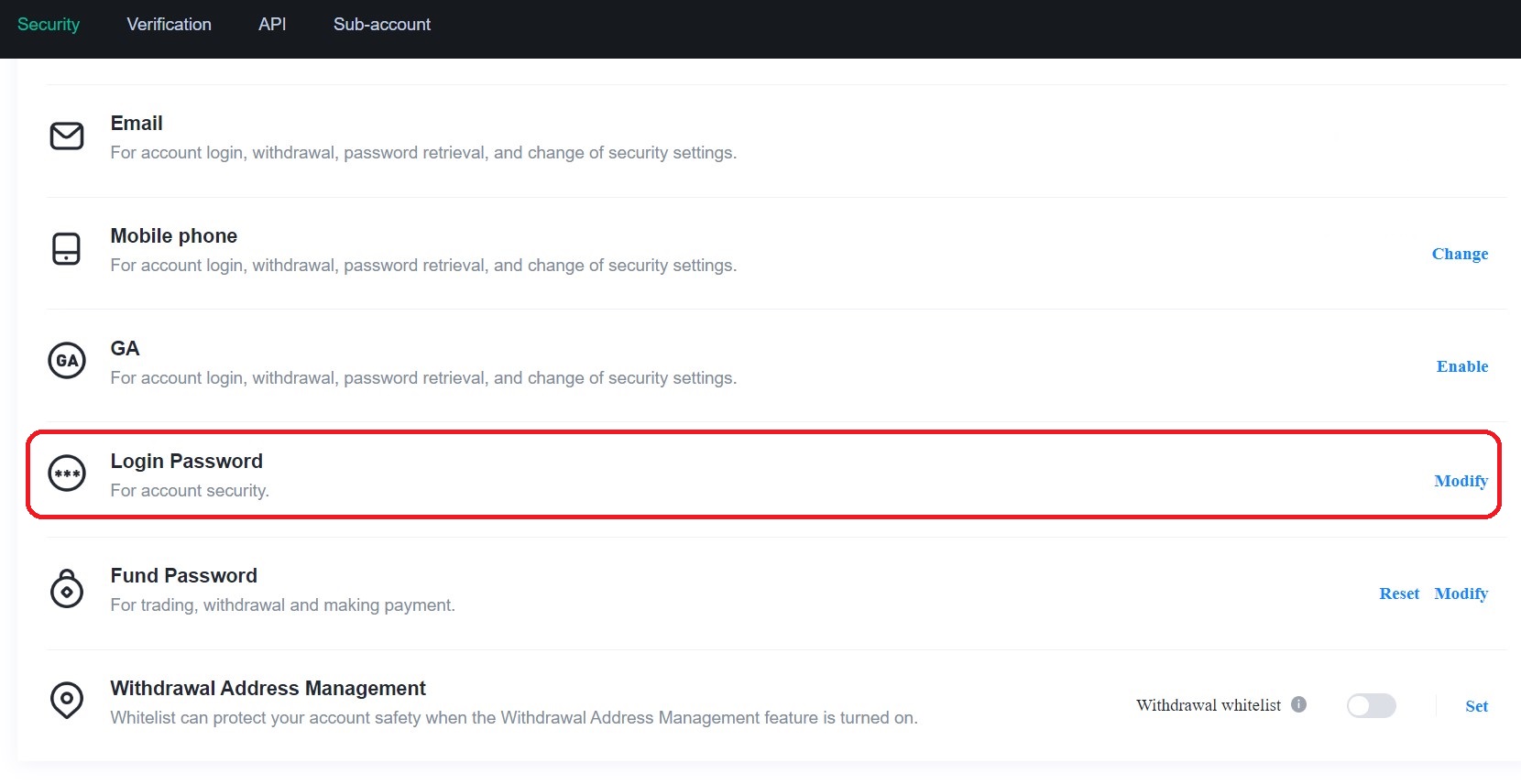
Task: Click the 'Withdrawal whitelist' label
Action: [x=1209, y=705]
